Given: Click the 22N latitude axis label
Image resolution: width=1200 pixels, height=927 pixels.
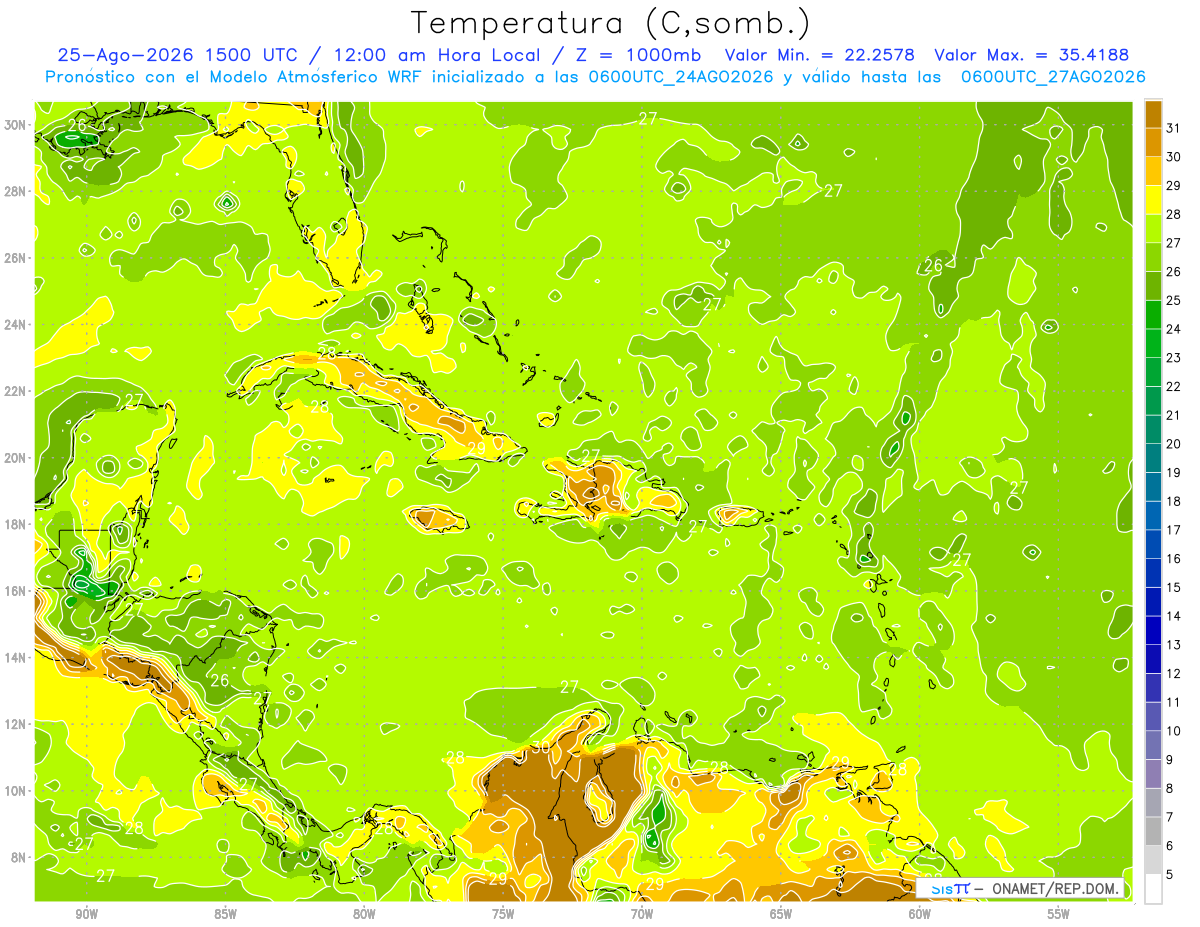Looking at the screenshot, I should (15, 391).
